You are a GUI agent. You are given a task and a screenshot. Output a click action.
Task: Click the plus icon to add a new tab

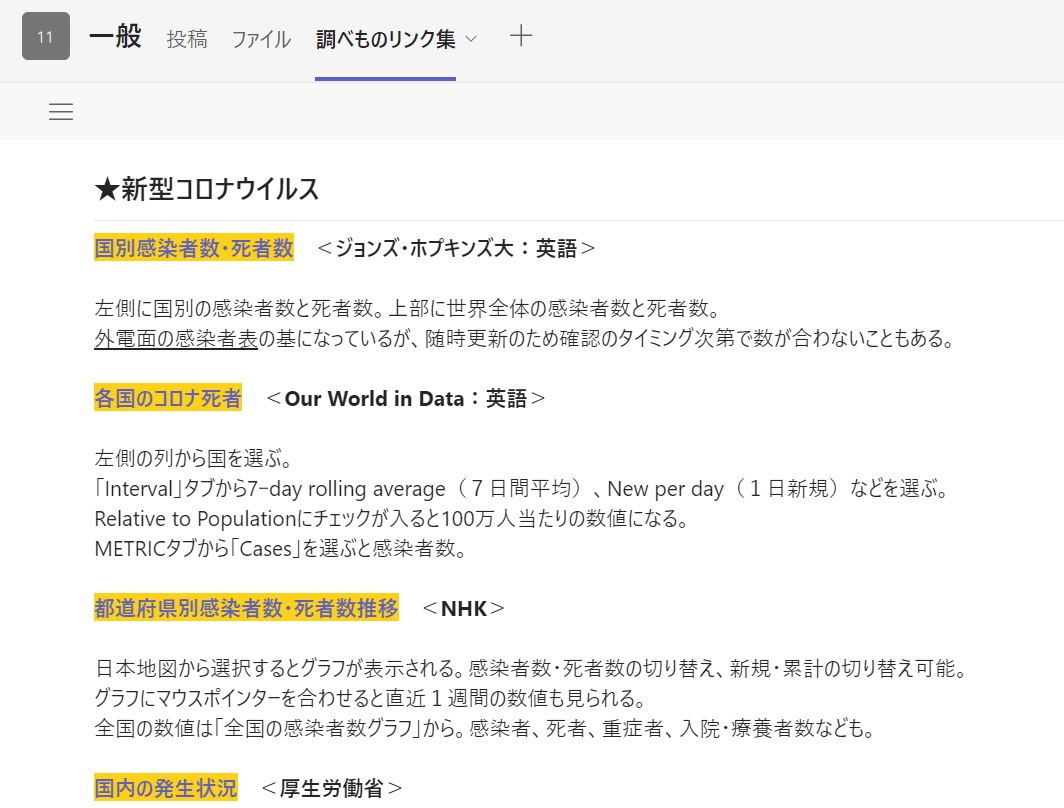coord(520,36)
